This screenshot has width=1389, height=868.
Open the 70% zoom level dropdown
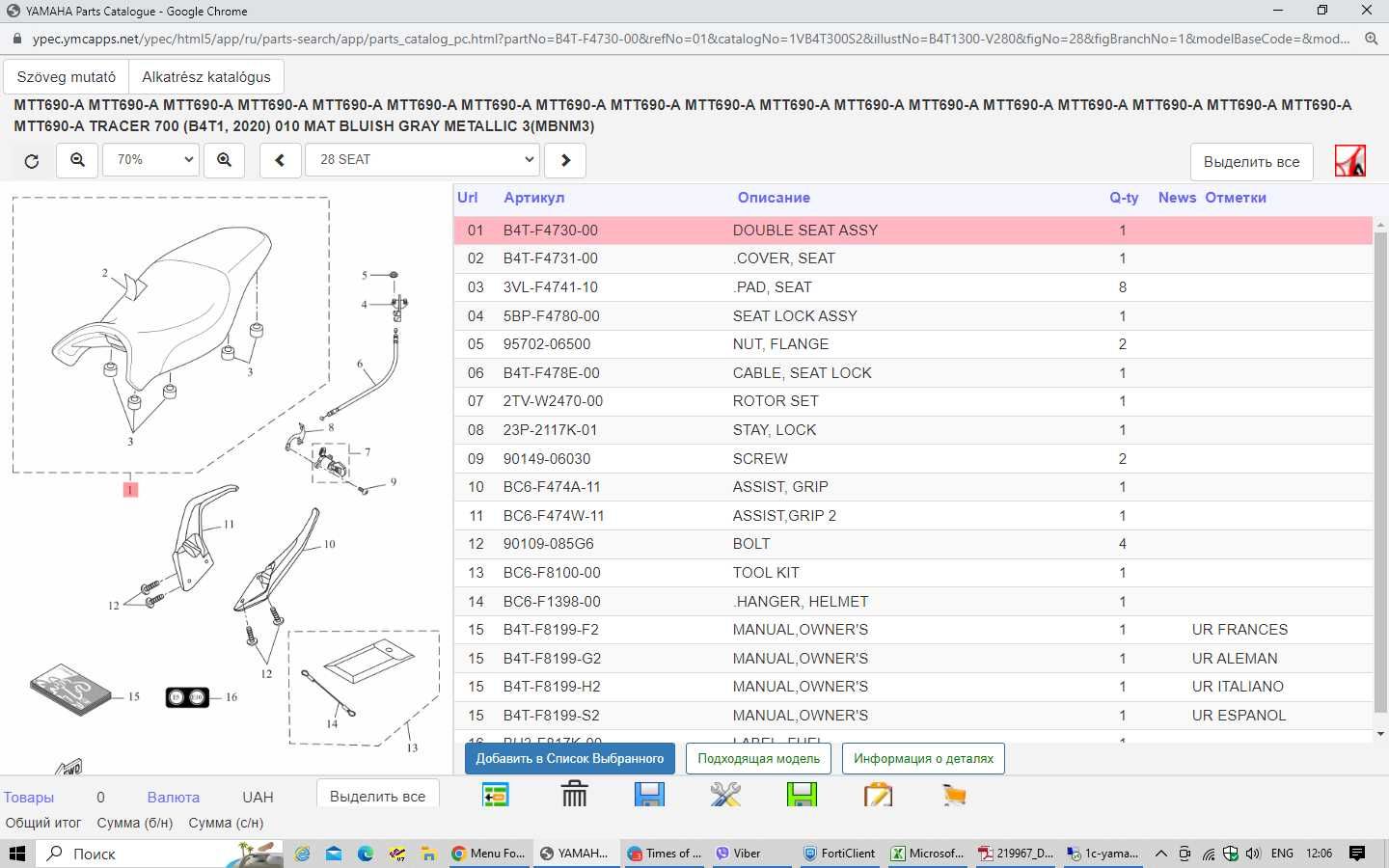[151, 160]
